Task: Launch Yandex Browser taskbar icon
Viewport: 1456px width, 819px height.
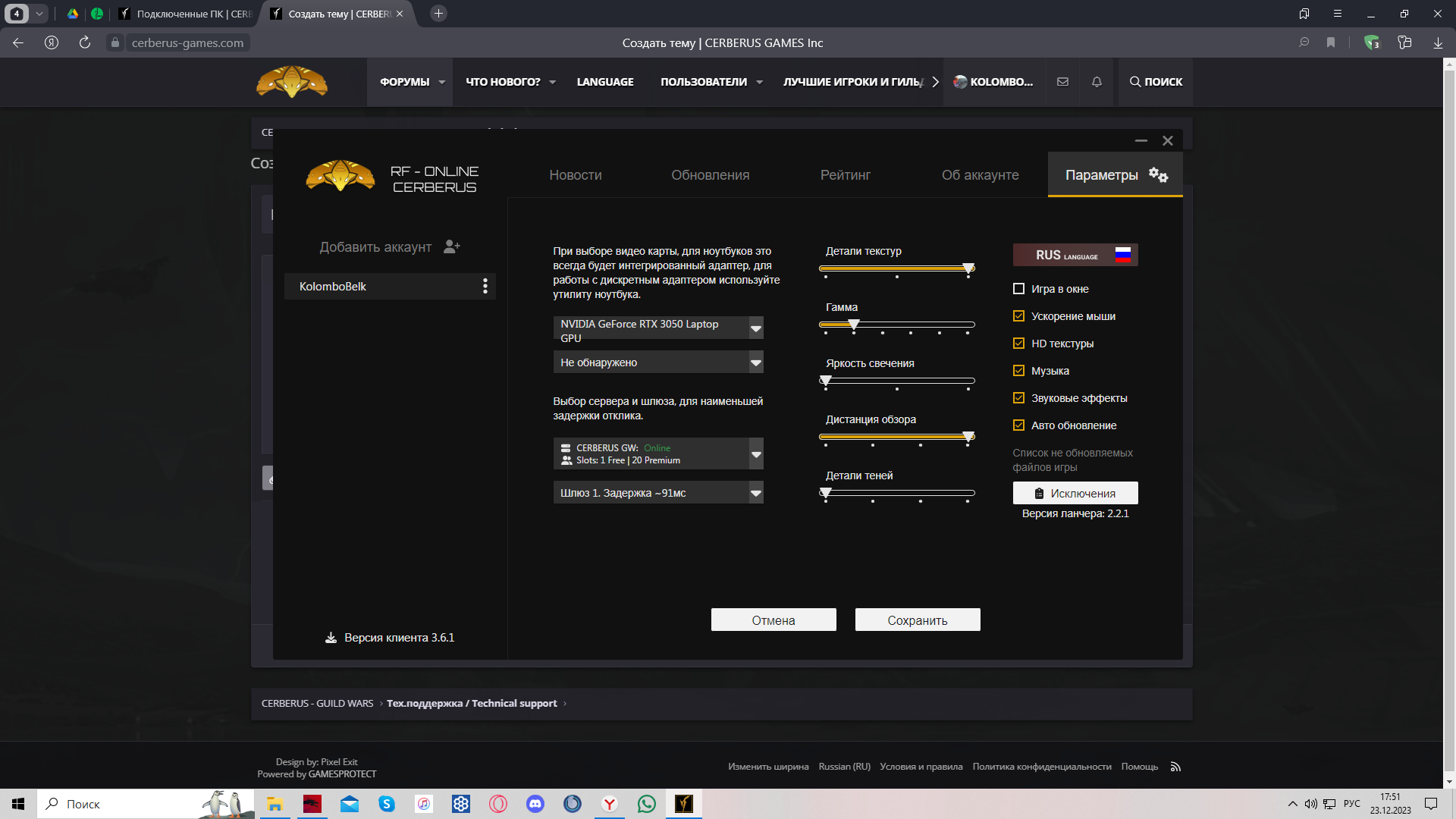Action: 610,804
